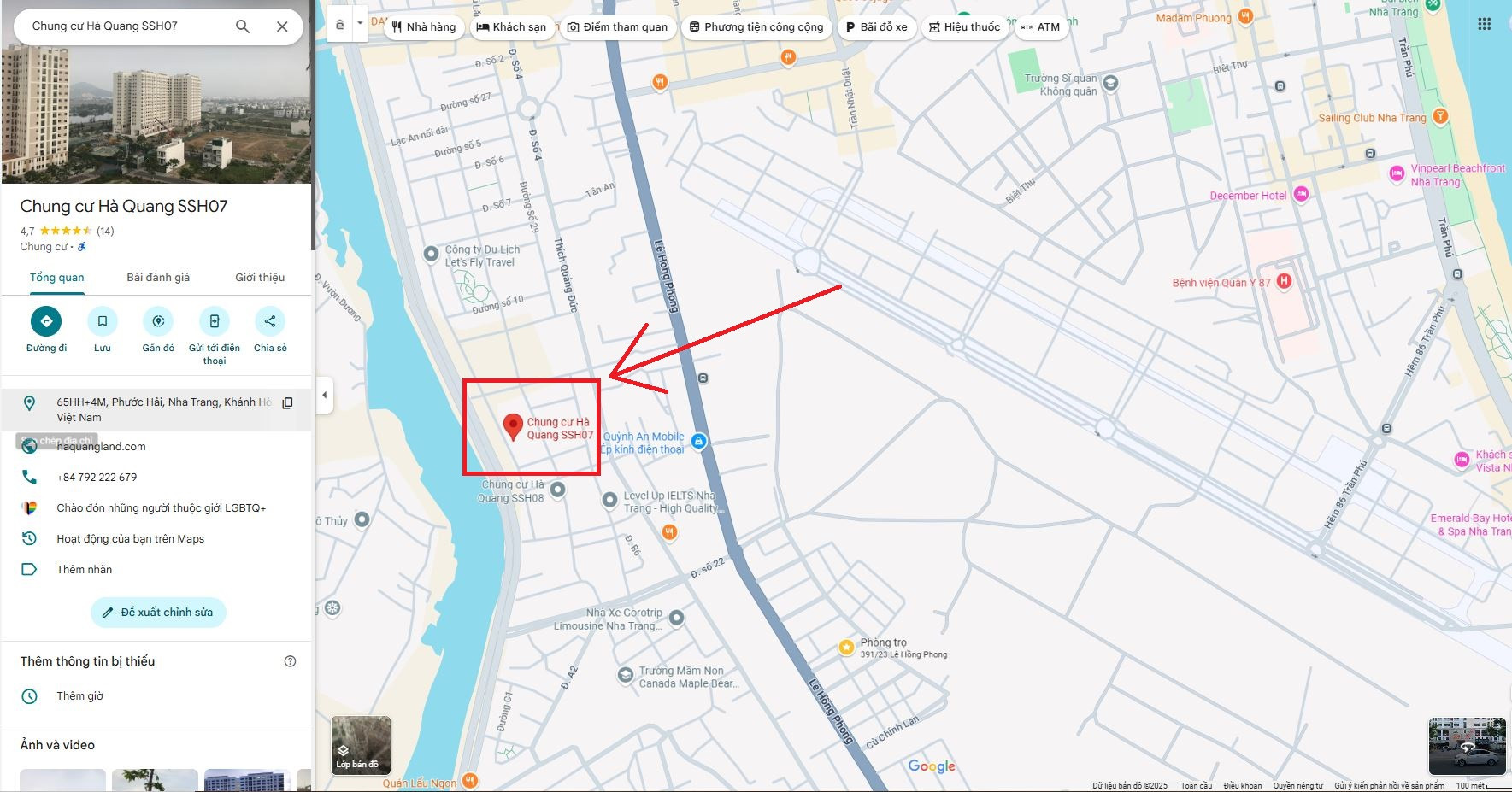Click Điều khoản link in footer

1242,785
